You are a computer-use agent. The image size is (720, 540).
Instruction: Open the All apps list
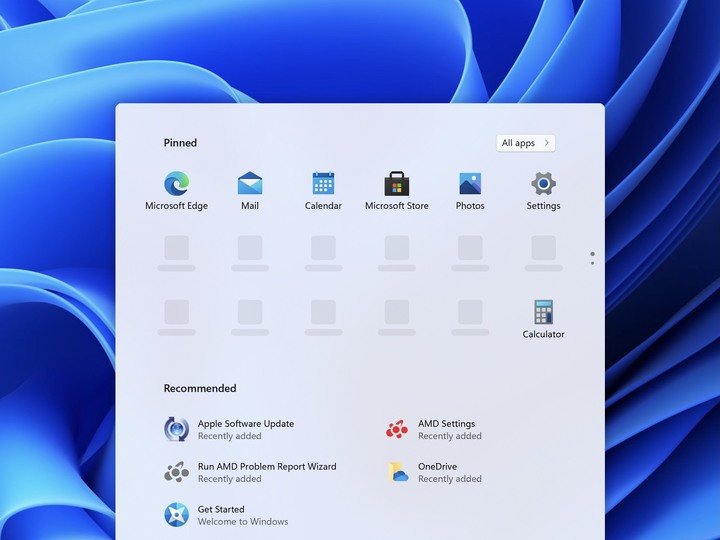pos(525,143)
